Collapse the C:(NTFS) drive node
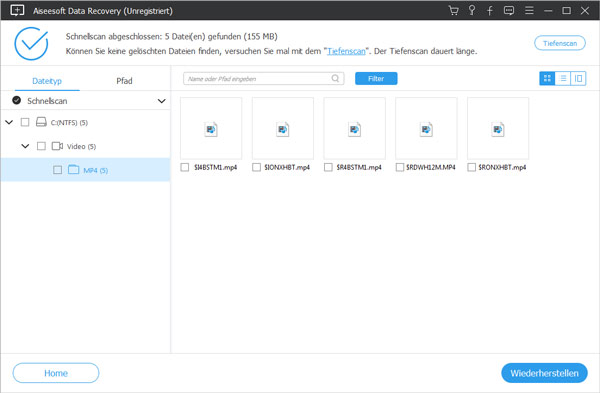Screen dimensions: 600x393 tap(9, 122)
